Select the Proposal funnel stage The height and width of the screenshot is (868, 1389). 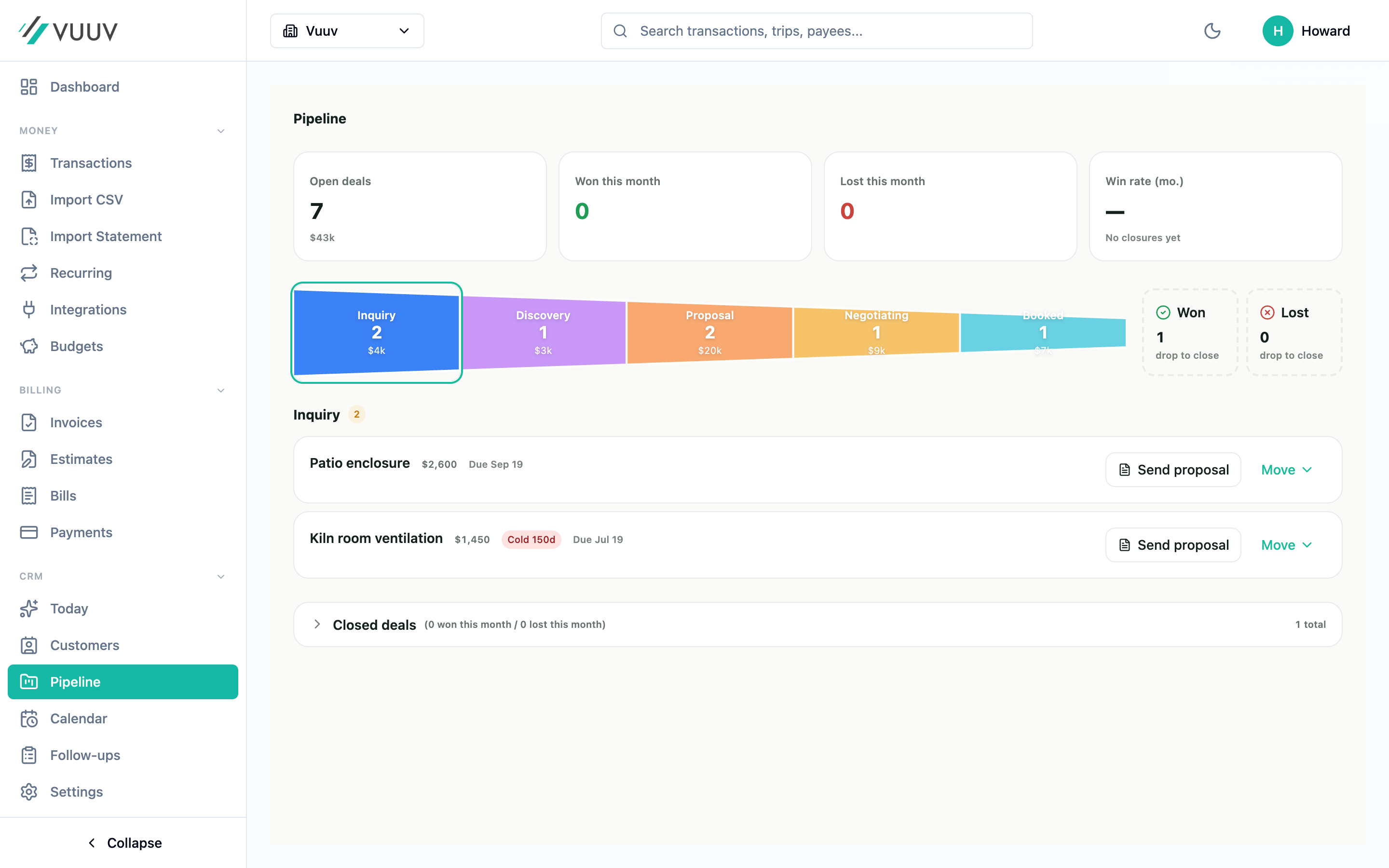[x=710, y=332]
